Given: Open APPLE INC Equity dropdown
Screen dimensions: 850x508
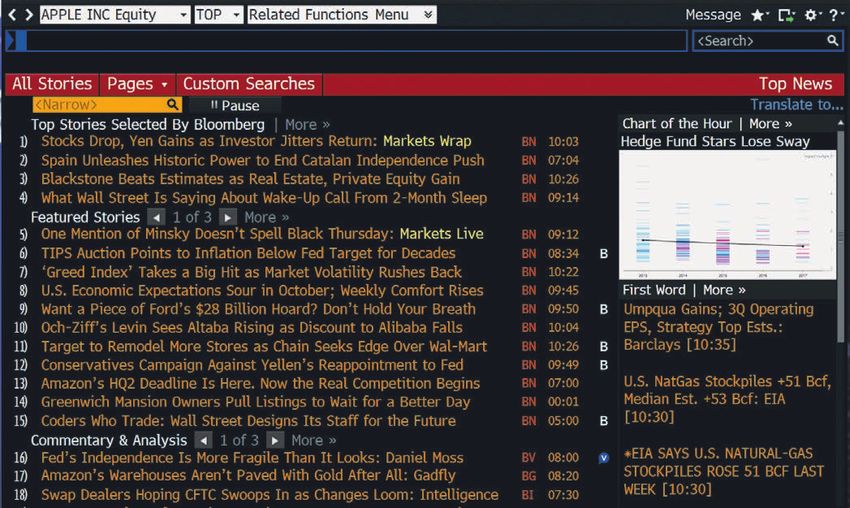Looking at the screenshot, I should pyautogui.click(x=115, y=15).
